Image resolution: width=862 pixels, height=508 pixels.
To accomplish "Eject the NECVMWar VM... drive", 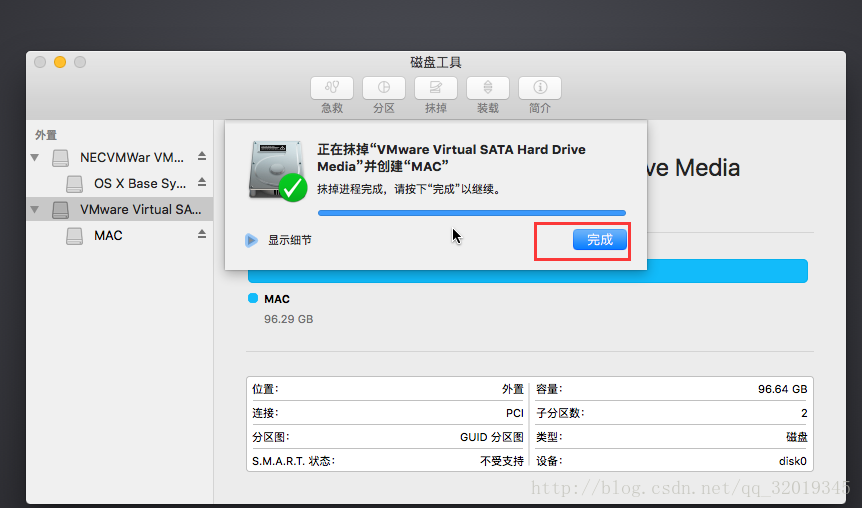I will (x=202, y=156).
